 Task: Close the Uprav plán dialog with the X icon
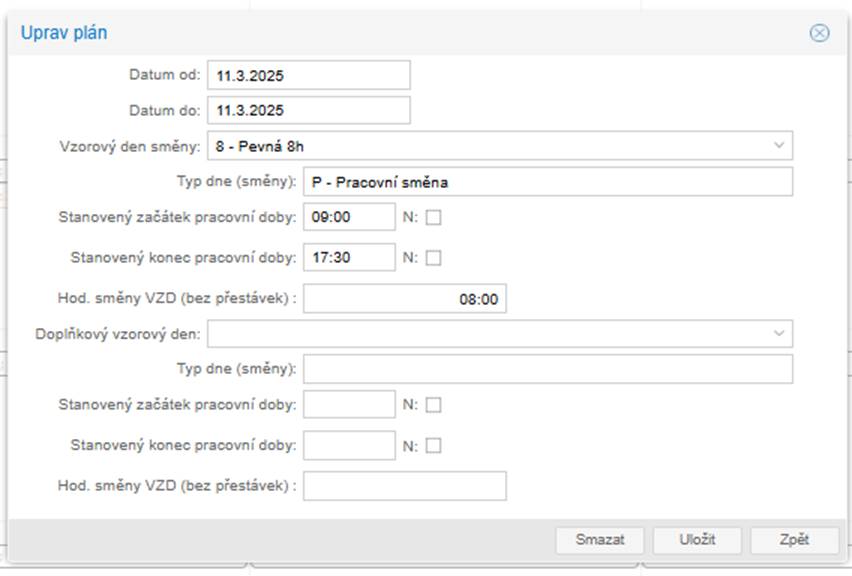[x=819, y=33]
